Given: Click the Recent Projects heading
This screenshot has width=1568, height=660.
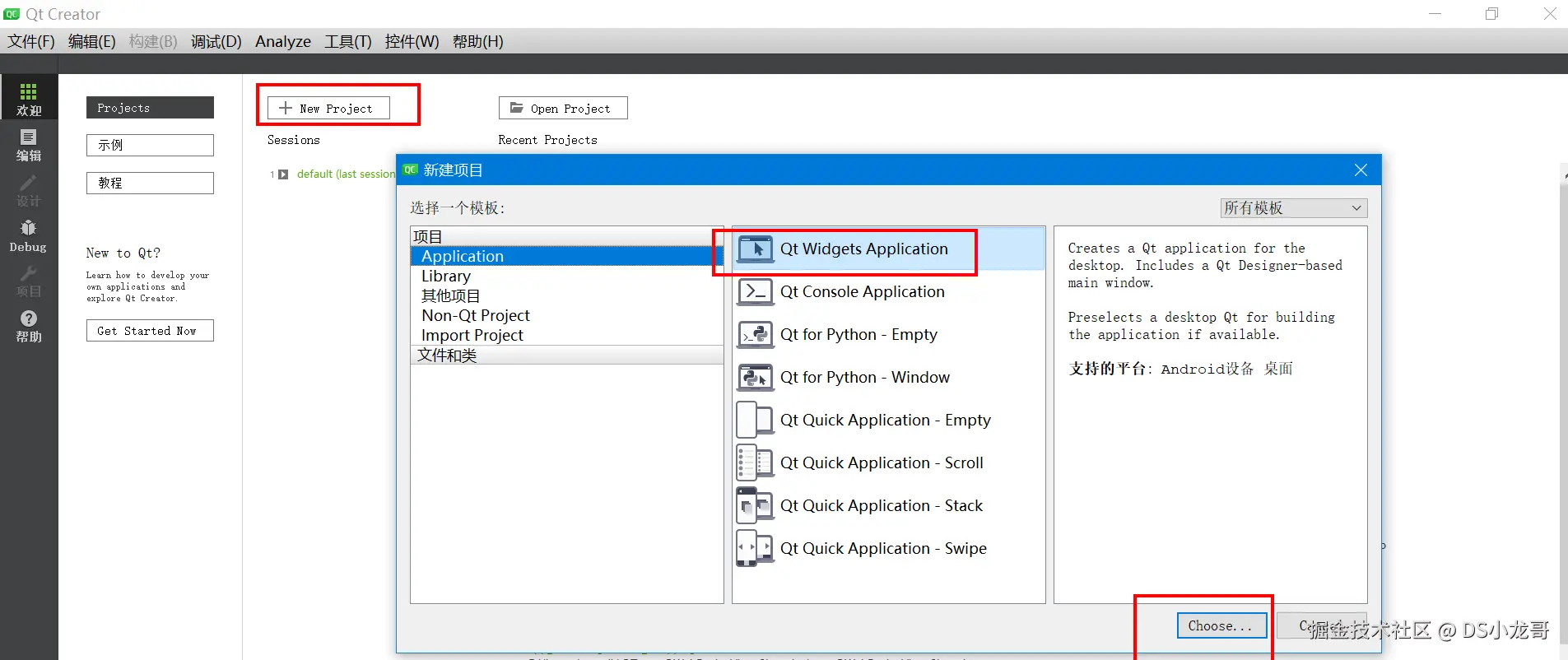Looking at the screenshot, I should [547, 140].
